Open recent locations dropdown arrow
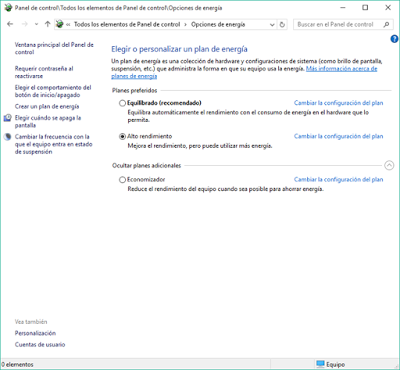This screenshot has width=400, height=370. tap(36, 24)
